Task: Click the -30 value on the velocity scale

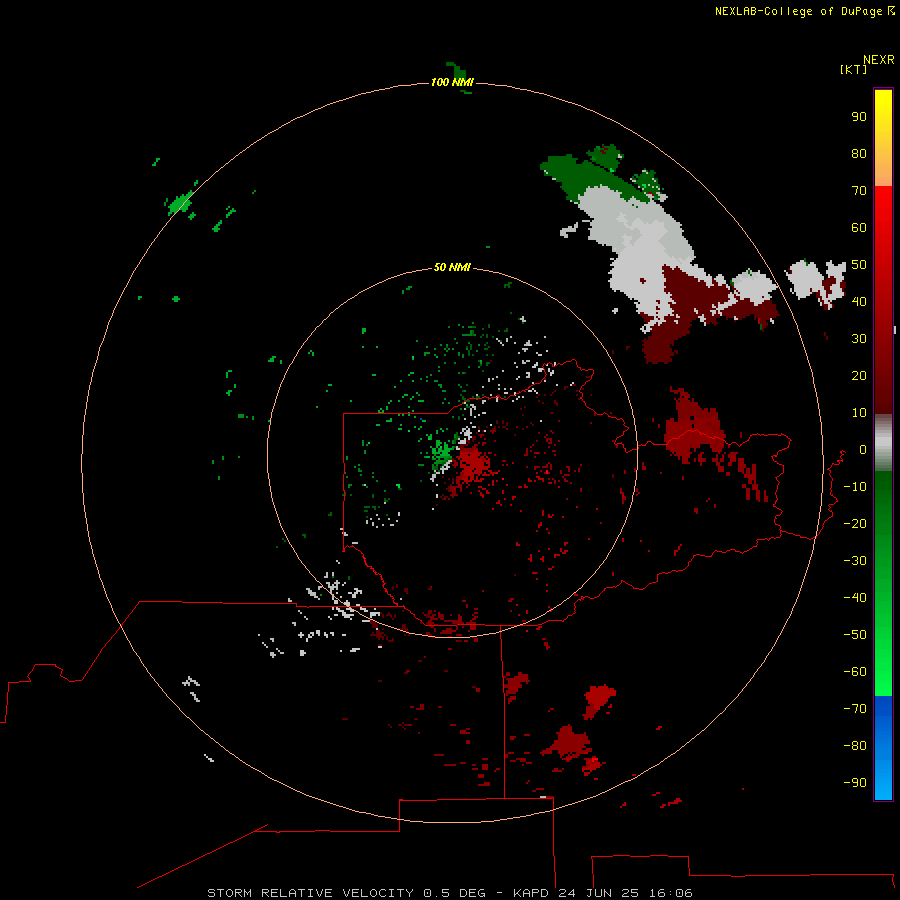Action: pyautogui.click(x=855, y=561)
